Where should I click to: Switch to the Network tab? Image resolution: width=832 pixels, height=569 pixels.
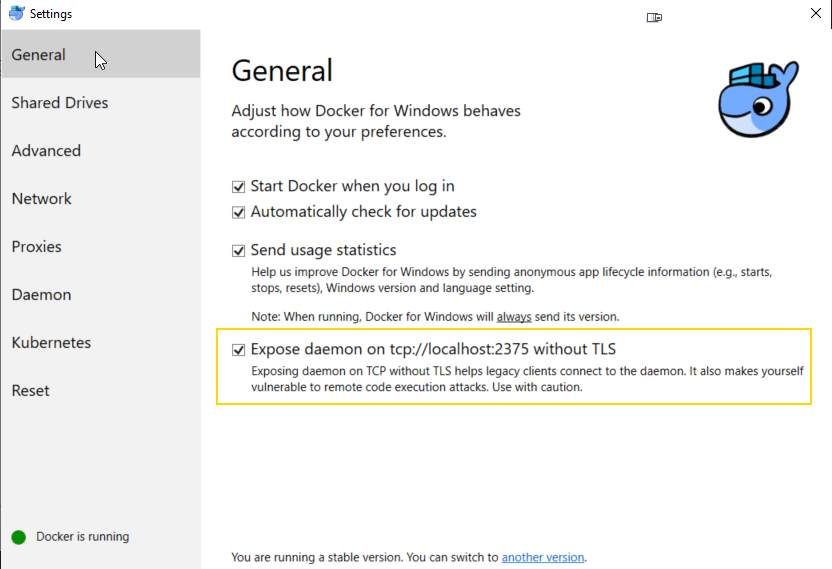(x=42, y=199)
